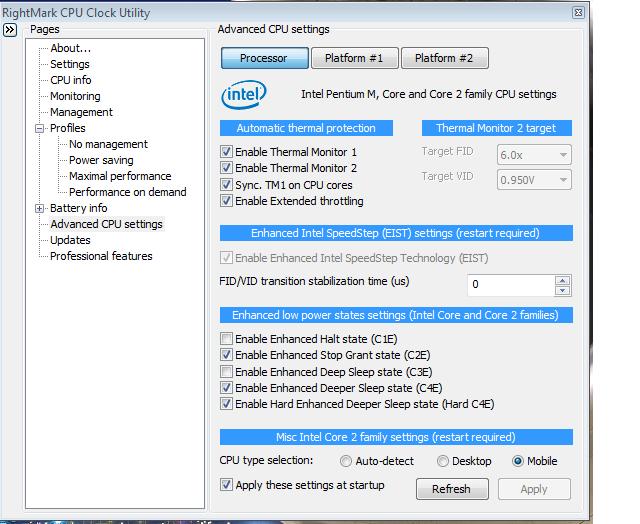Open the Battery info page
Viewport: 640px width, 524px height.
pyautogui.click(x=78, y=208)
